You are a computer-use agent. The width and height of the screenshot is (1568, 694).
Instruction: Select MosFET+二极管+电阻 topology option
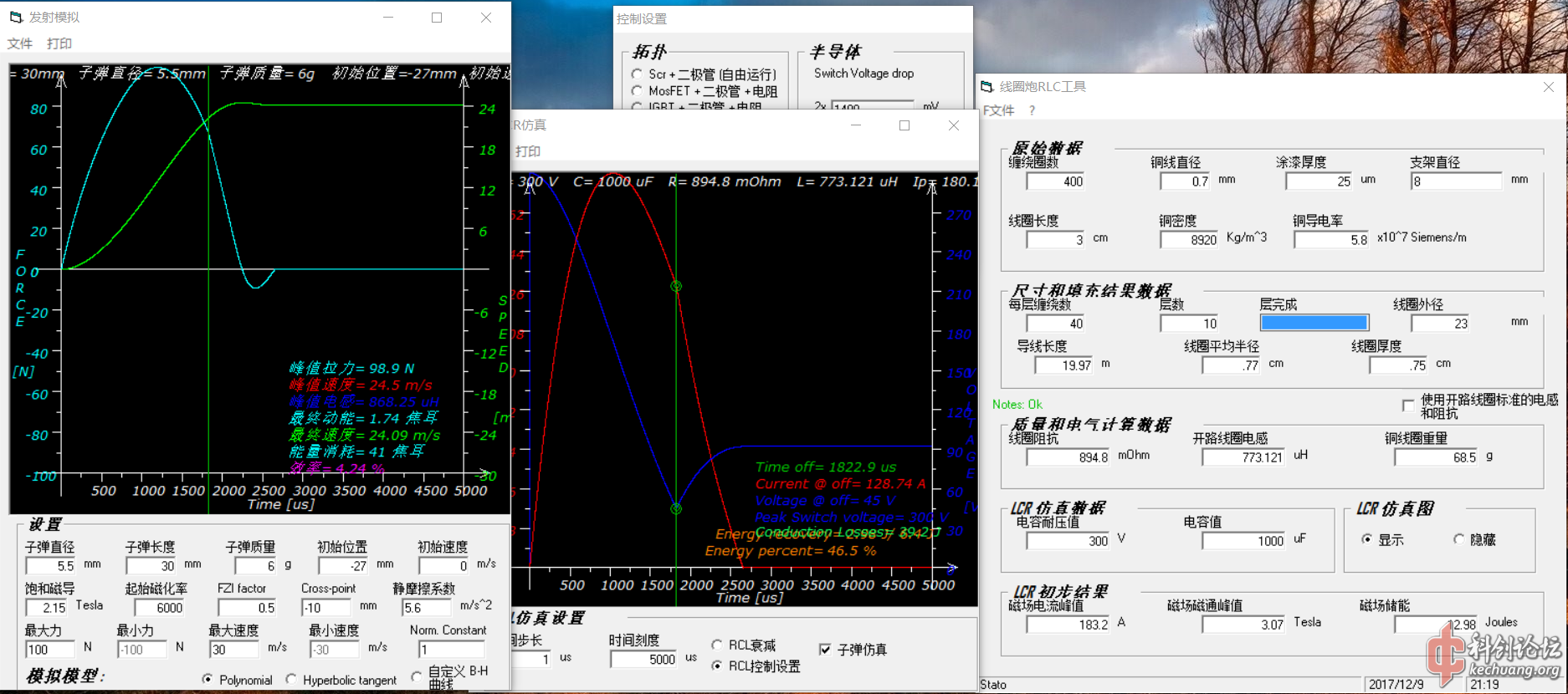(x=638, y=91)
